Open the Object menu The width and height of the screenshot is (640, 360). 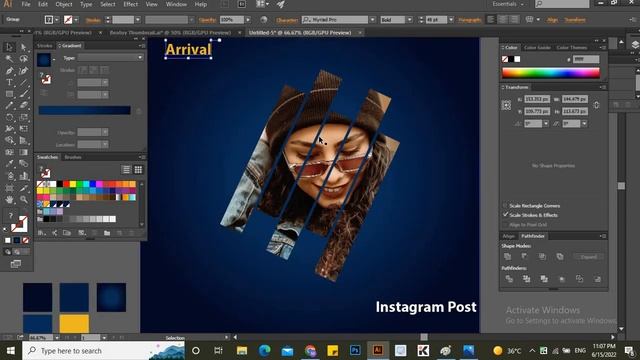(x=64, y=4)
